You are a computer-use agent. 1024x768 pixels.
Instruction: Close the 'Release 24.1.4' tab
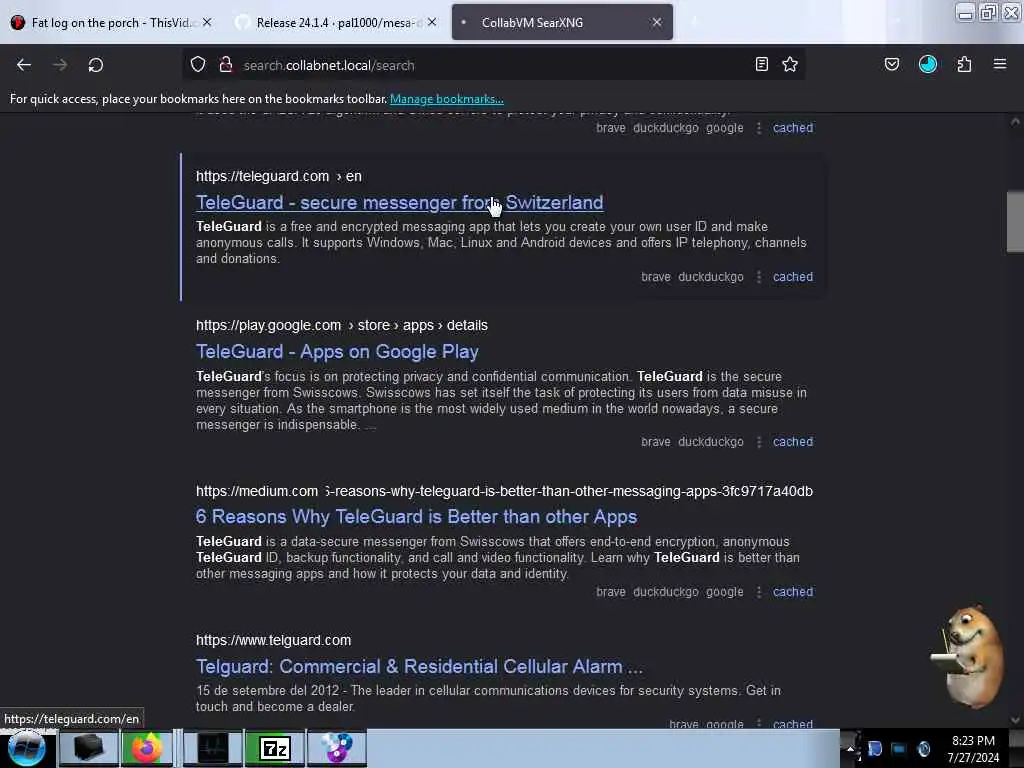(x=432, y=22)
